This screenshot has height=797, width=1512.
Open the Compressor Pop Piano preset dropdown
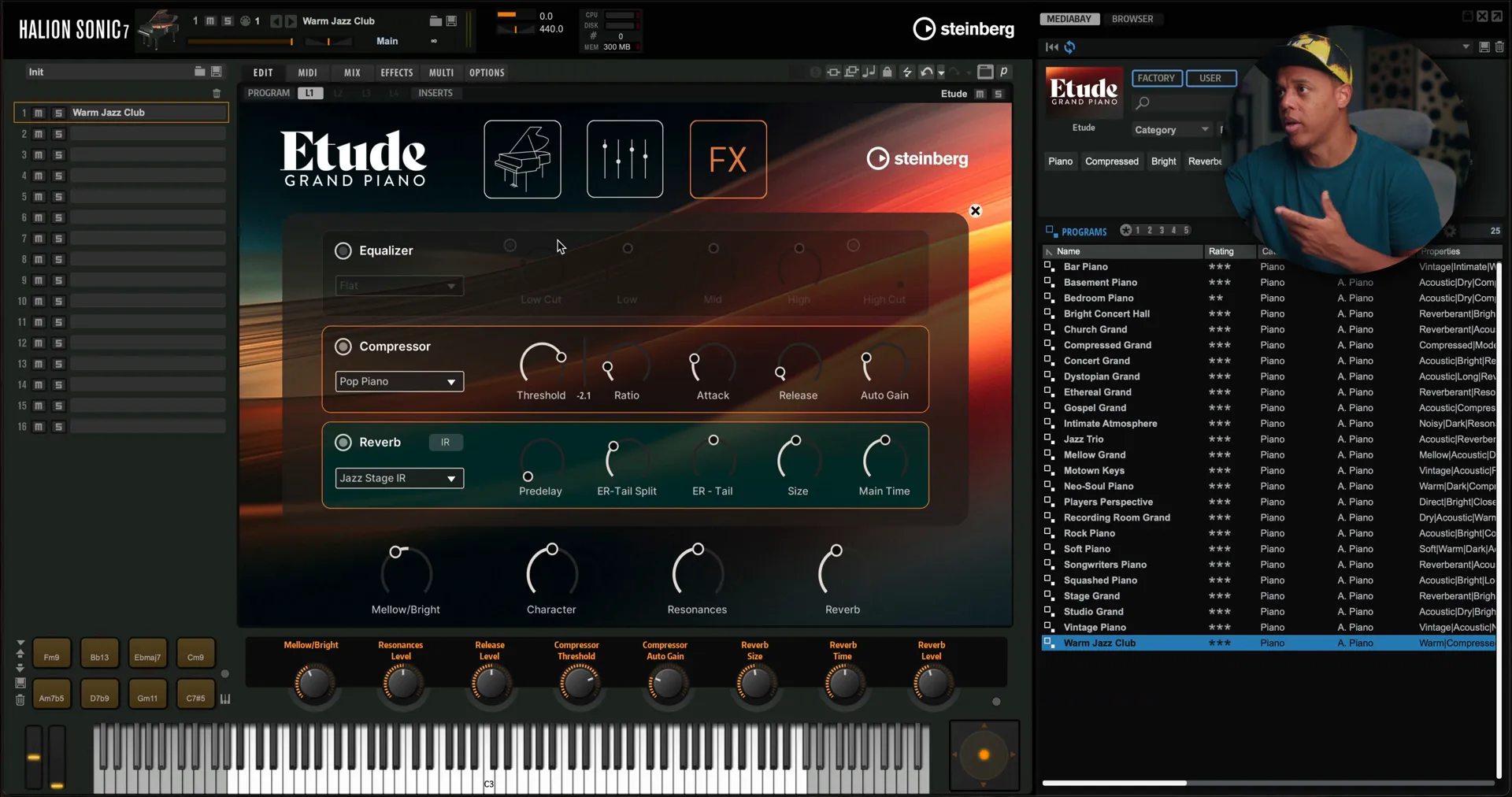(x=399, y=382)
